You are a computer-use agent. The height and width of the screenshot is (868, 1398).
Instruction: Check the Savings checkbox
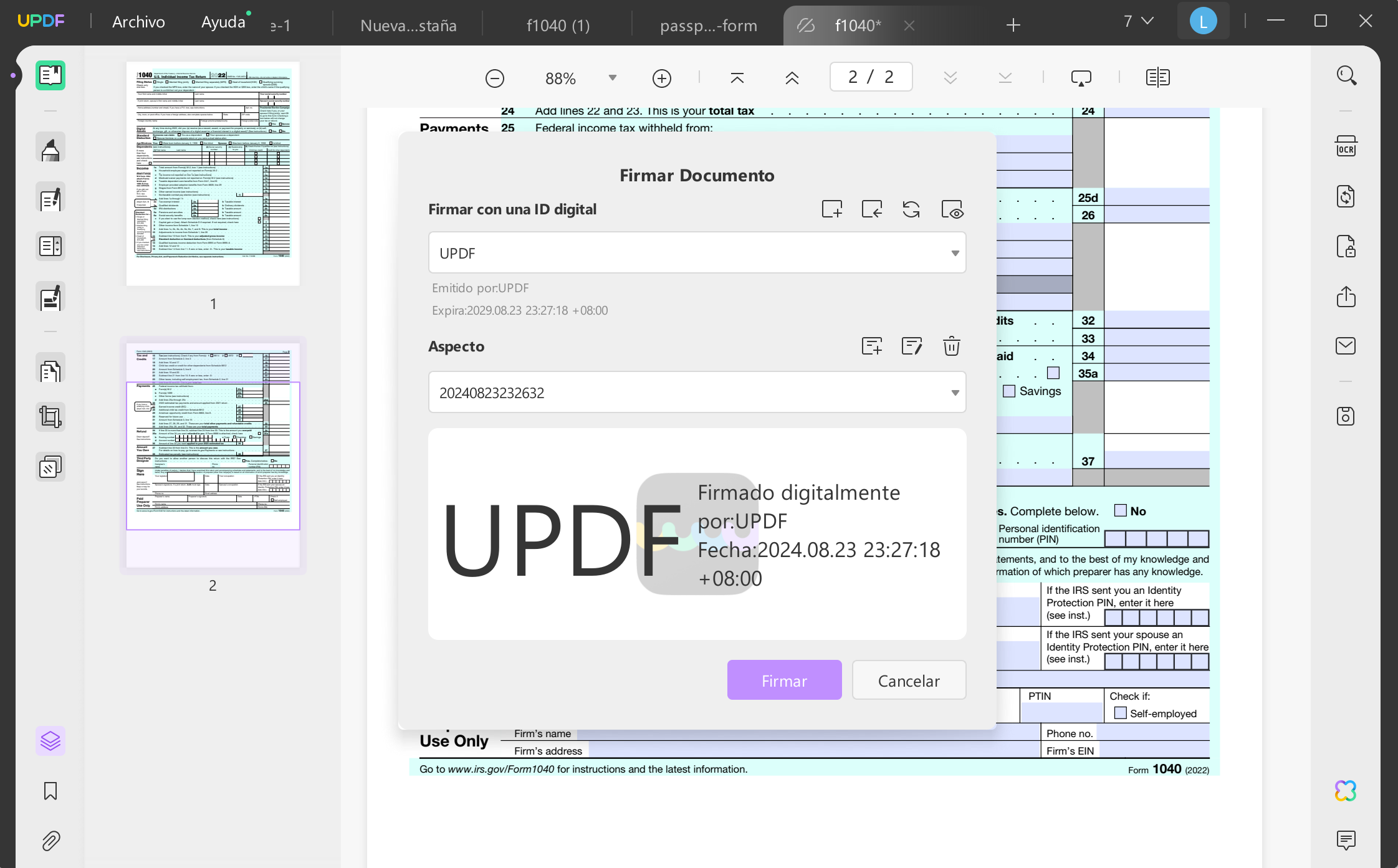pos(1009,391)
